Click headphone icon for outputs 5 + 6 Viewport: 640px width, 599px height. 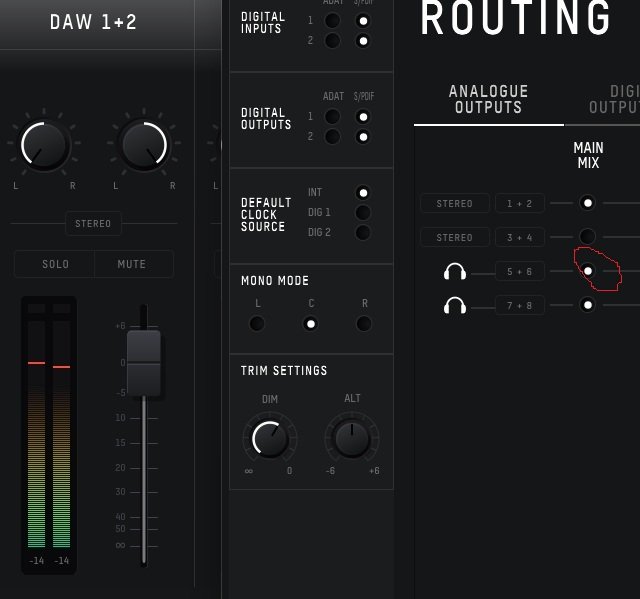click(x=455, y=272)
